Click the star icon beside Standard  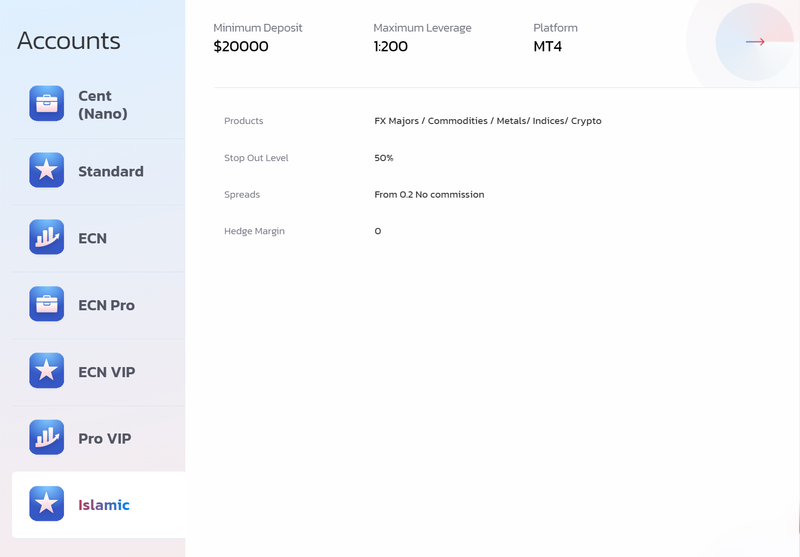coord(46,170)
